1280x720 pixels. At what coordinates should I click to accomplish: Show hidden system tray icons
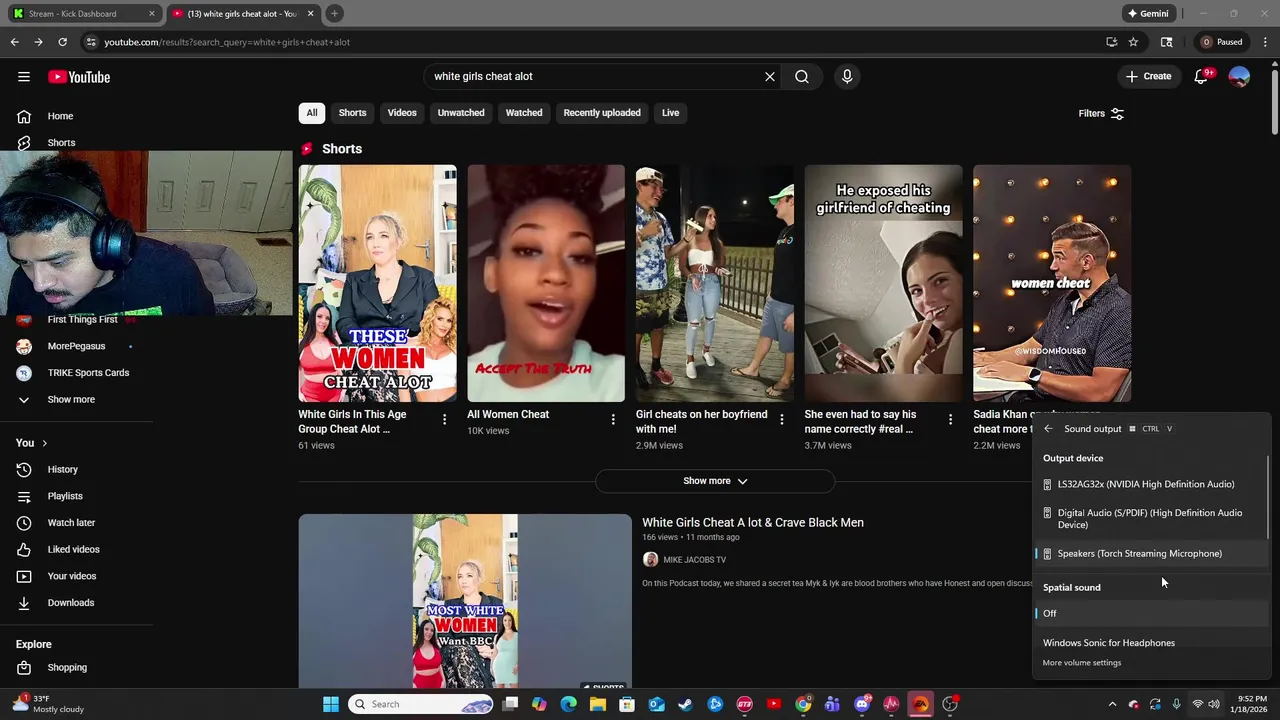1111,704
